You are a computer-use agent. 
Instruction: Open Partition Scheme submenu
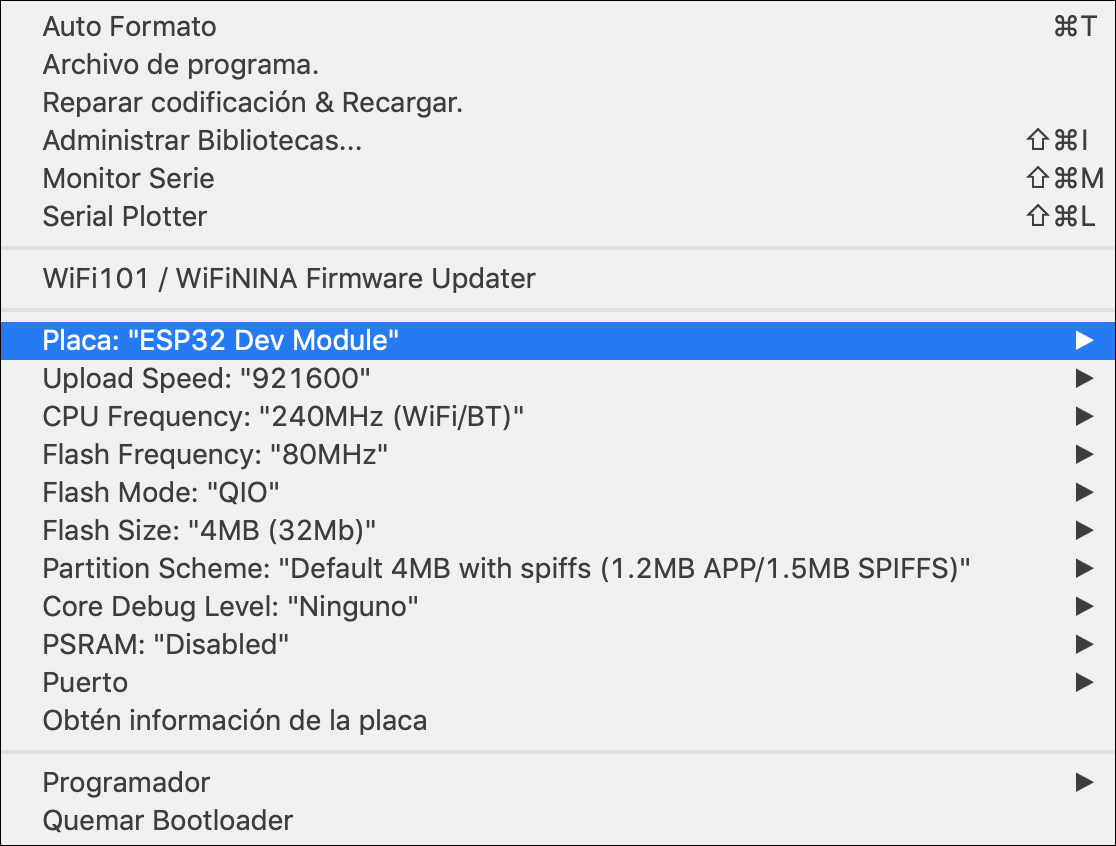(558, 569)
